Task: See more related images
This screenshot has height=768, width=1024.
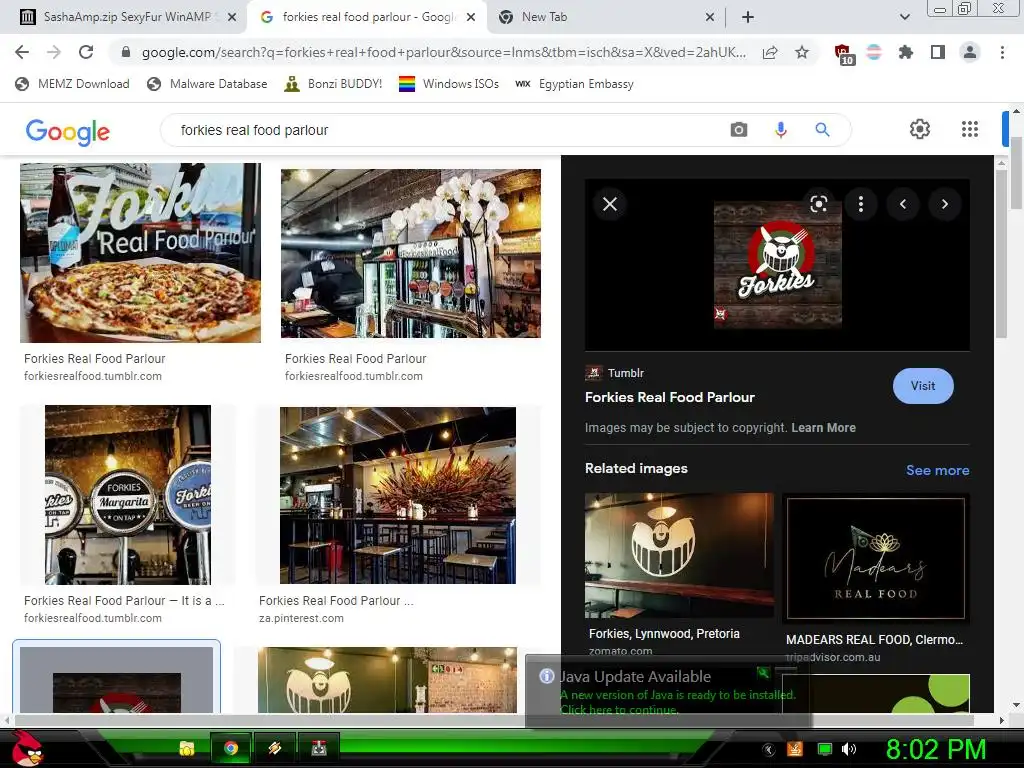Action: (937, 470)
